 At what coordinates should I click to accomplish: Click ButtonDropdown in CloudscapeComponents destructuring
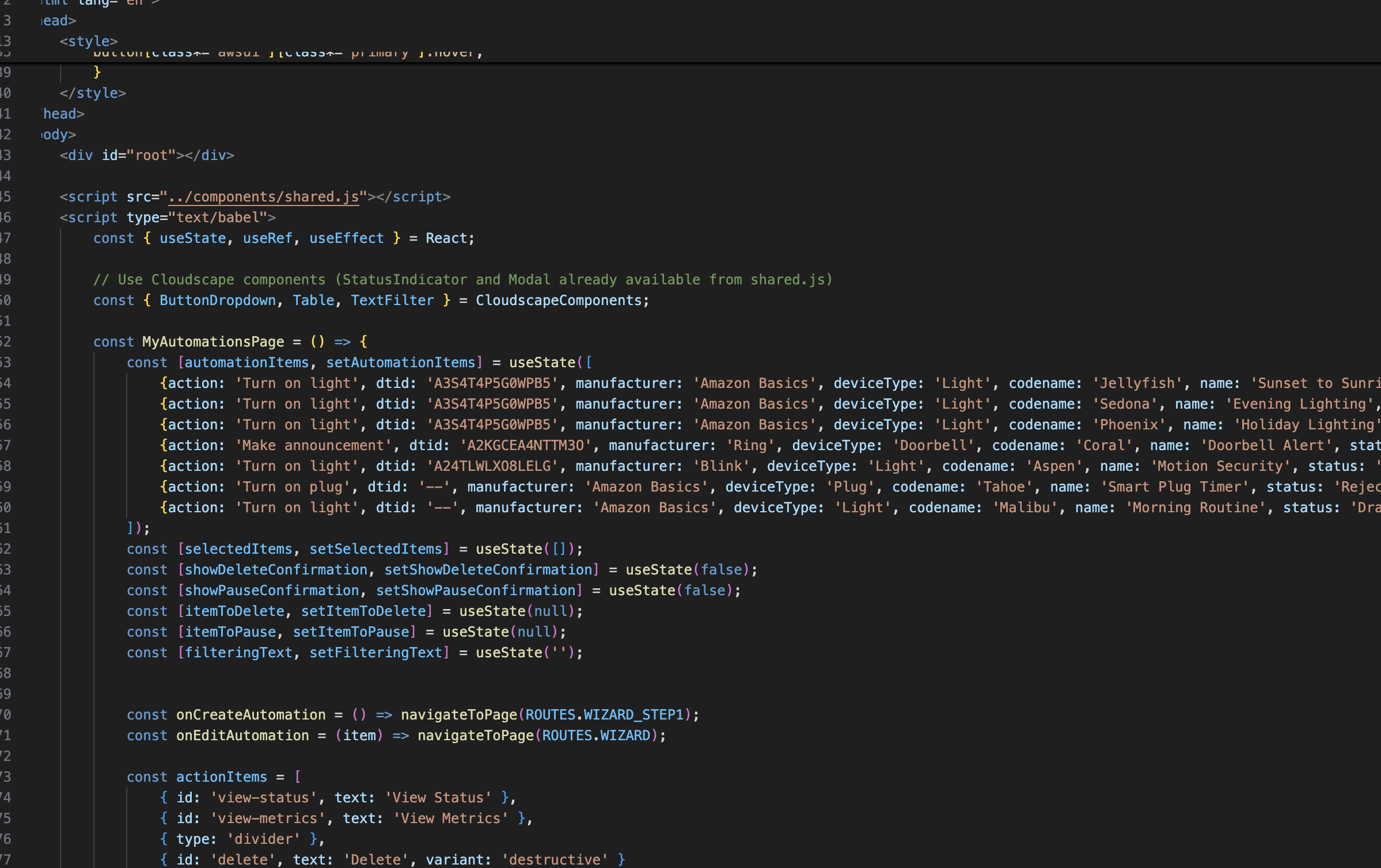(x=217, y=300)
